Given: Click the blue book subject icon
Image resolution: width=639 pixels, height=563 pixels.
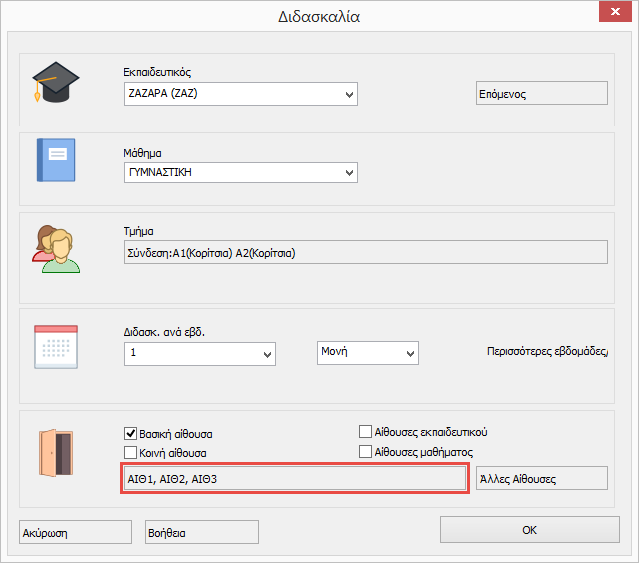Looking at the screenshot, I should click(56, 160).
